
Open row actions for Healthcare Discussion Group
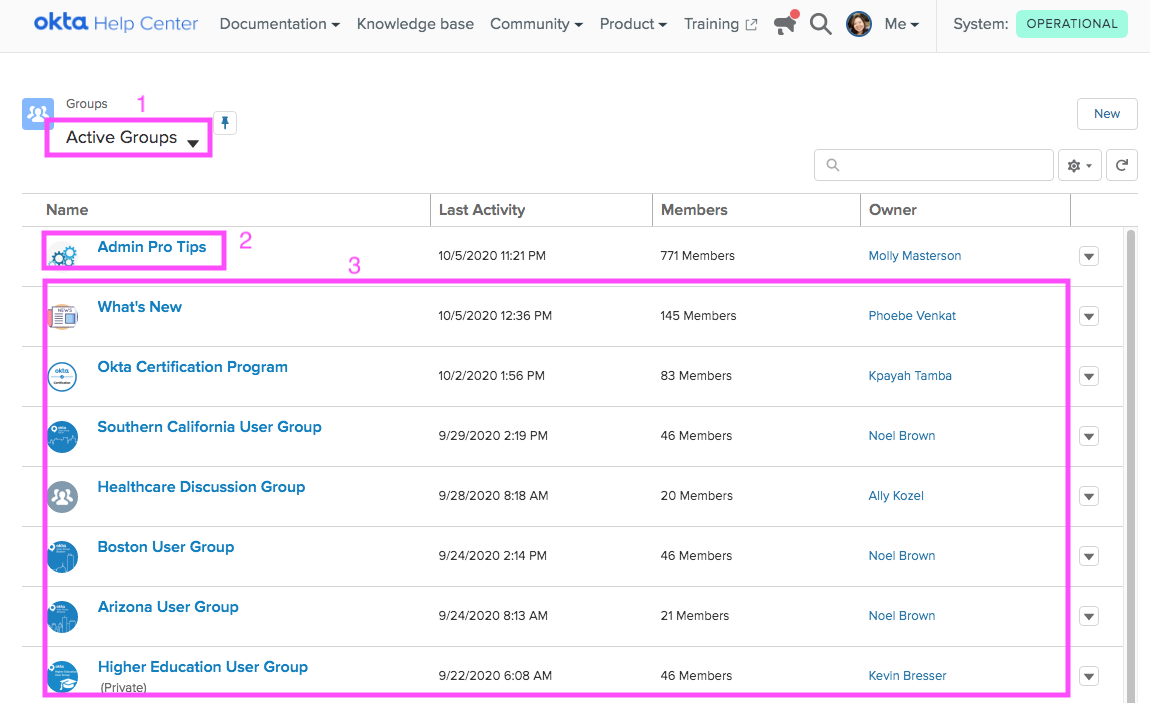1089,496
